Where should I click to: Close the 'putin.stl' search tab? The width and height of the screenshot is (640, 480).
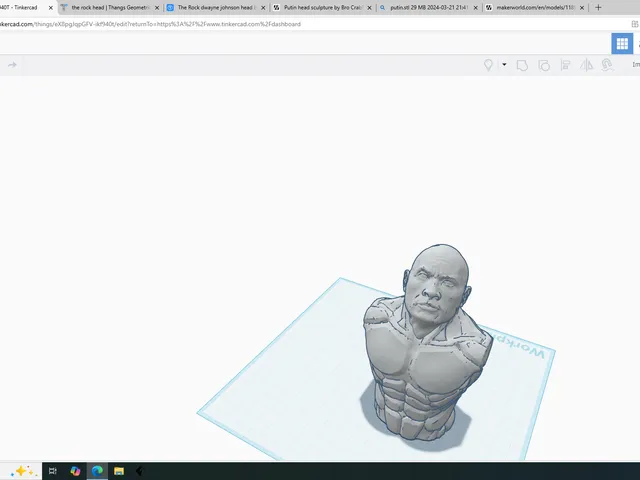[x=476, y=8]
